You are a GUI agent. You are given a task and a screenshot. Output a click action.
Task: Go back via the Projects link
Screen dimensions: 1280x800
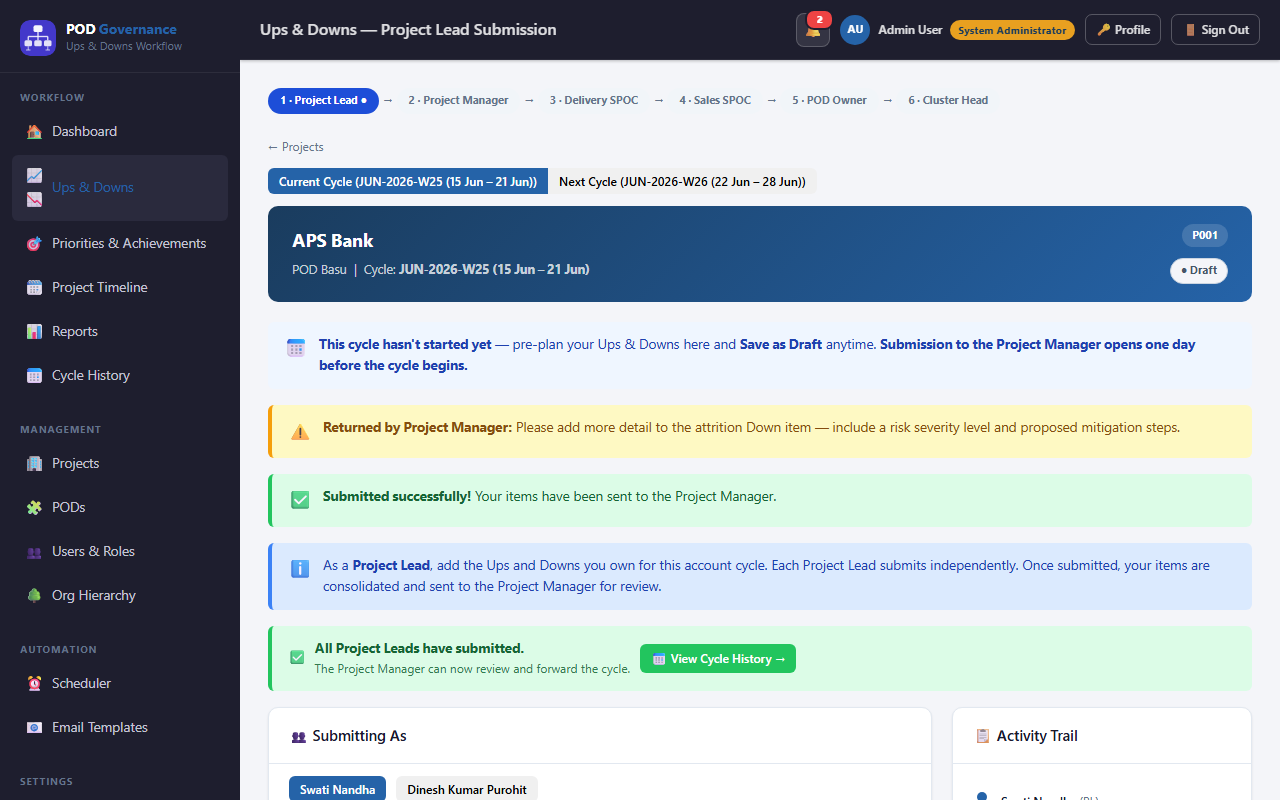click(296, 147)
